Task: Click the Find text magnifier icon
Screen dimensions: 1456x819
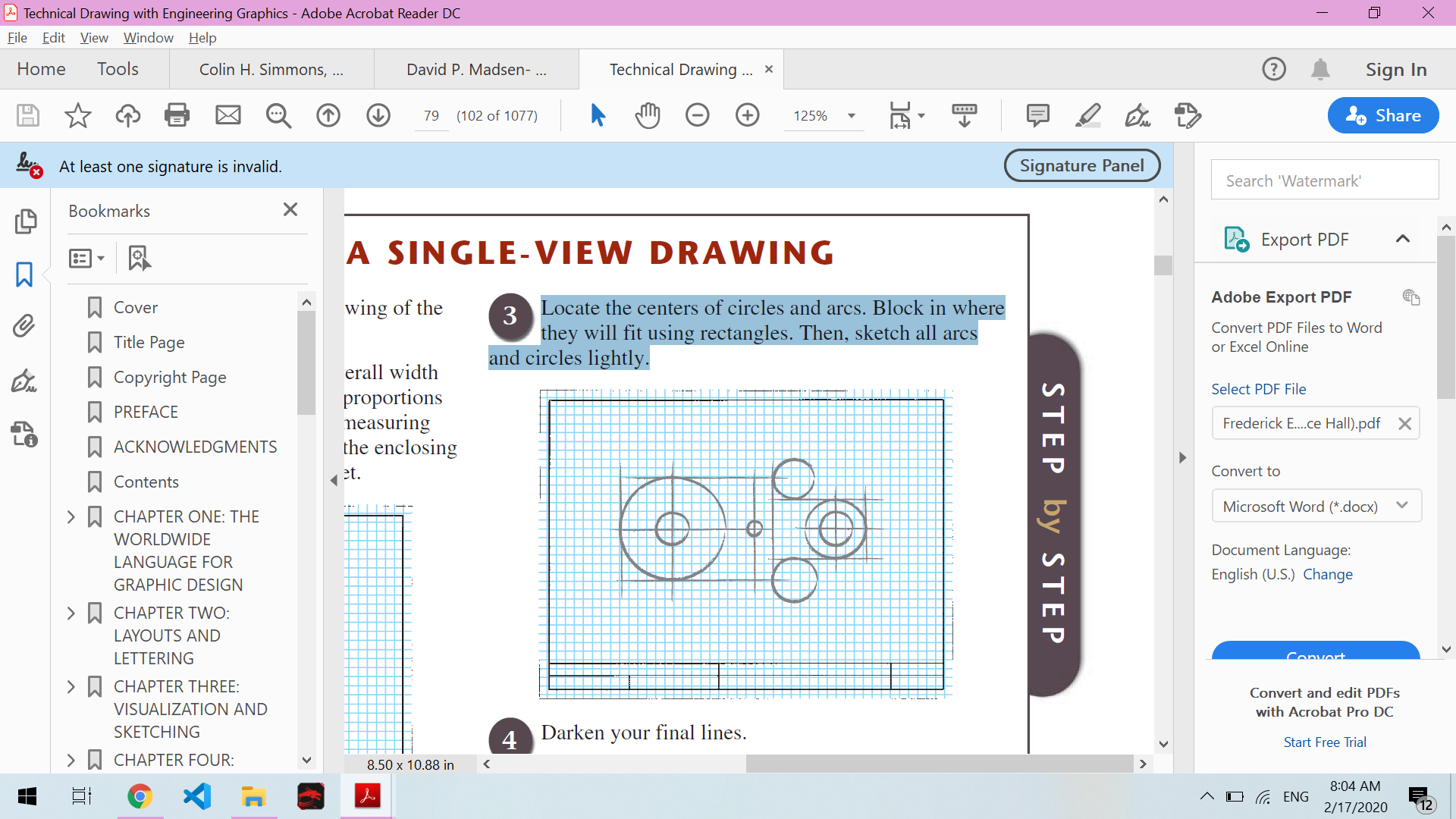Action: 278,115
